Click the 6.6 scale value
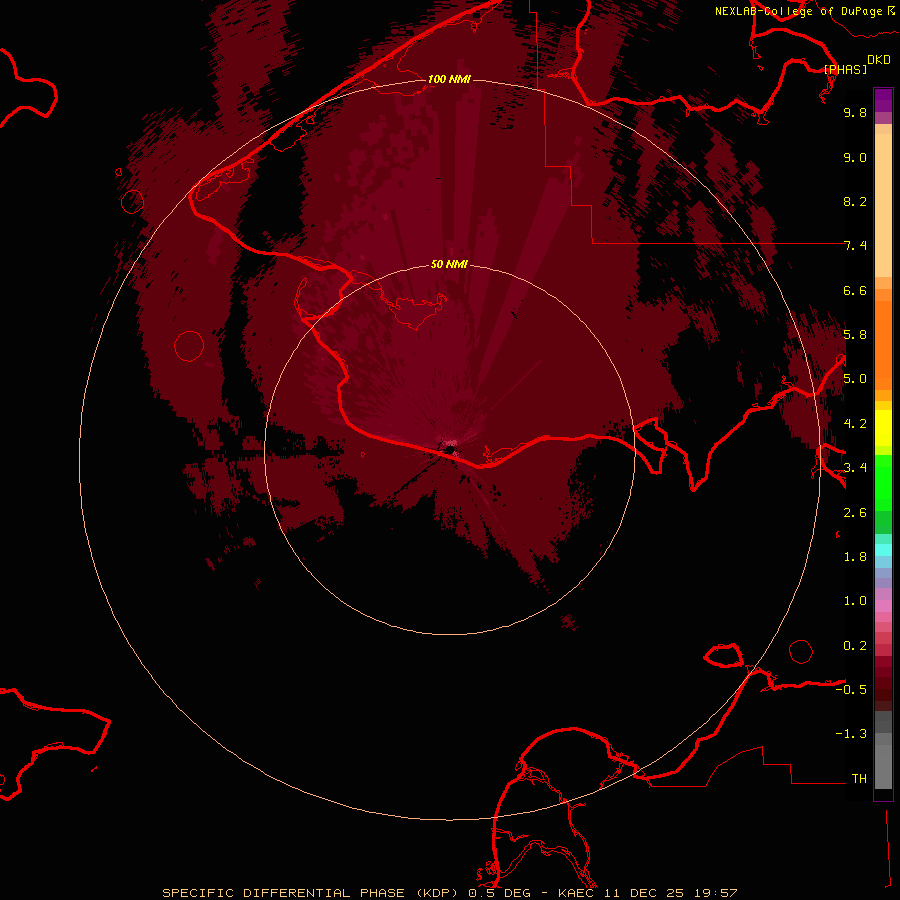The image size is (900, 900). 855,290
